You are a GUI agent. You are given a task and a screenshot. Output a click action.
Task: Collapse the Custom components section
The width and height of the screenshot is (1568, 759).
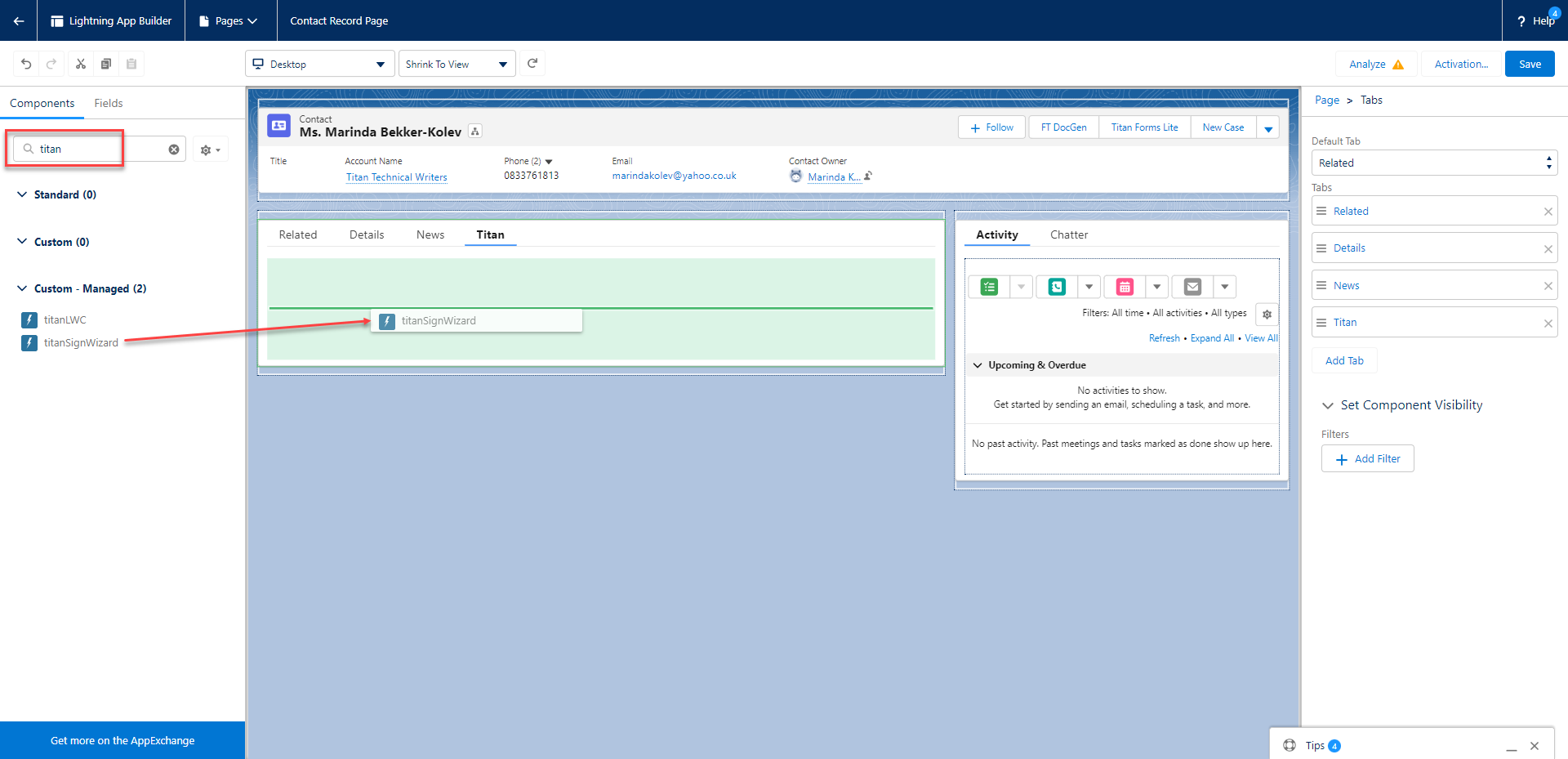tap(22, 242)
